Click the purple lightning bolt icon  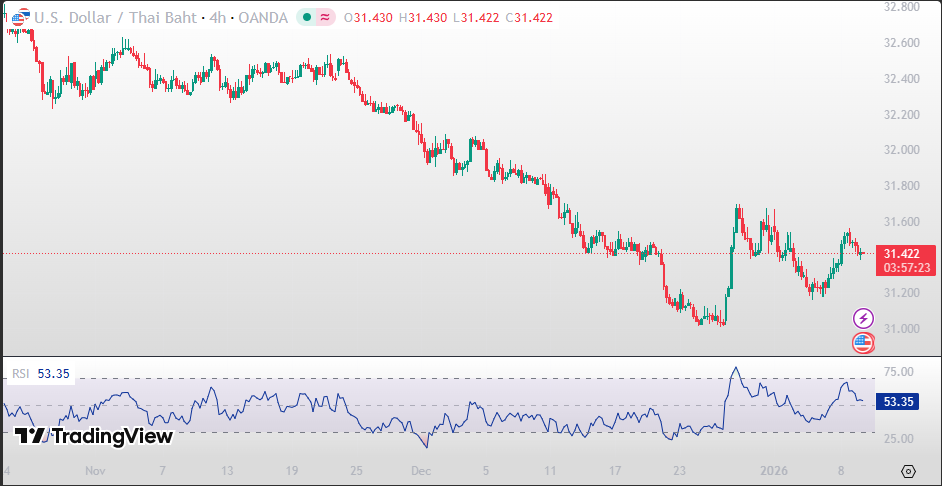point(863,318)
